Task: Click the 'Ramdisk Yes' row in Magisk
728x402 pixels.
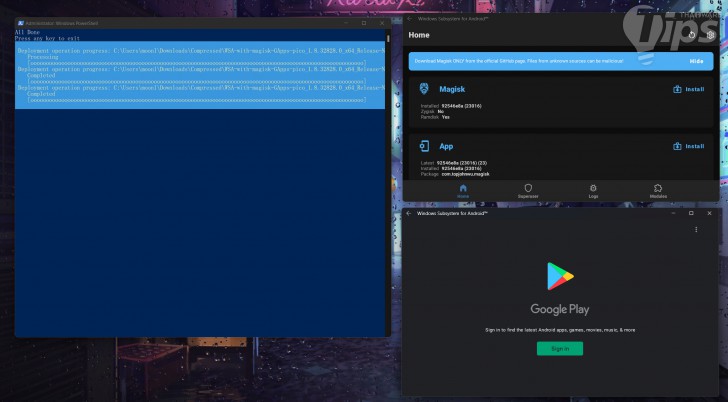Action: (x=435, y=117)
